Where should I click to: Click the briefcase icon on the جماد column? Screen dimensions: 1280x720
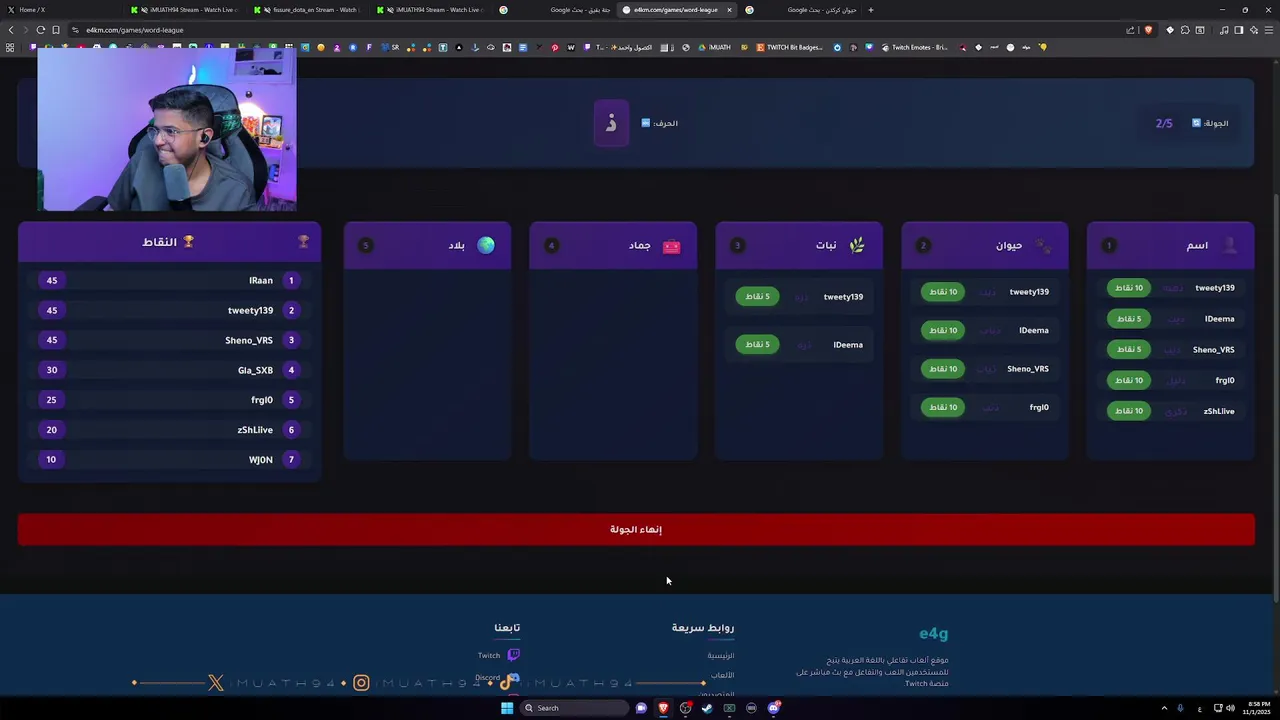click(671, 245)
